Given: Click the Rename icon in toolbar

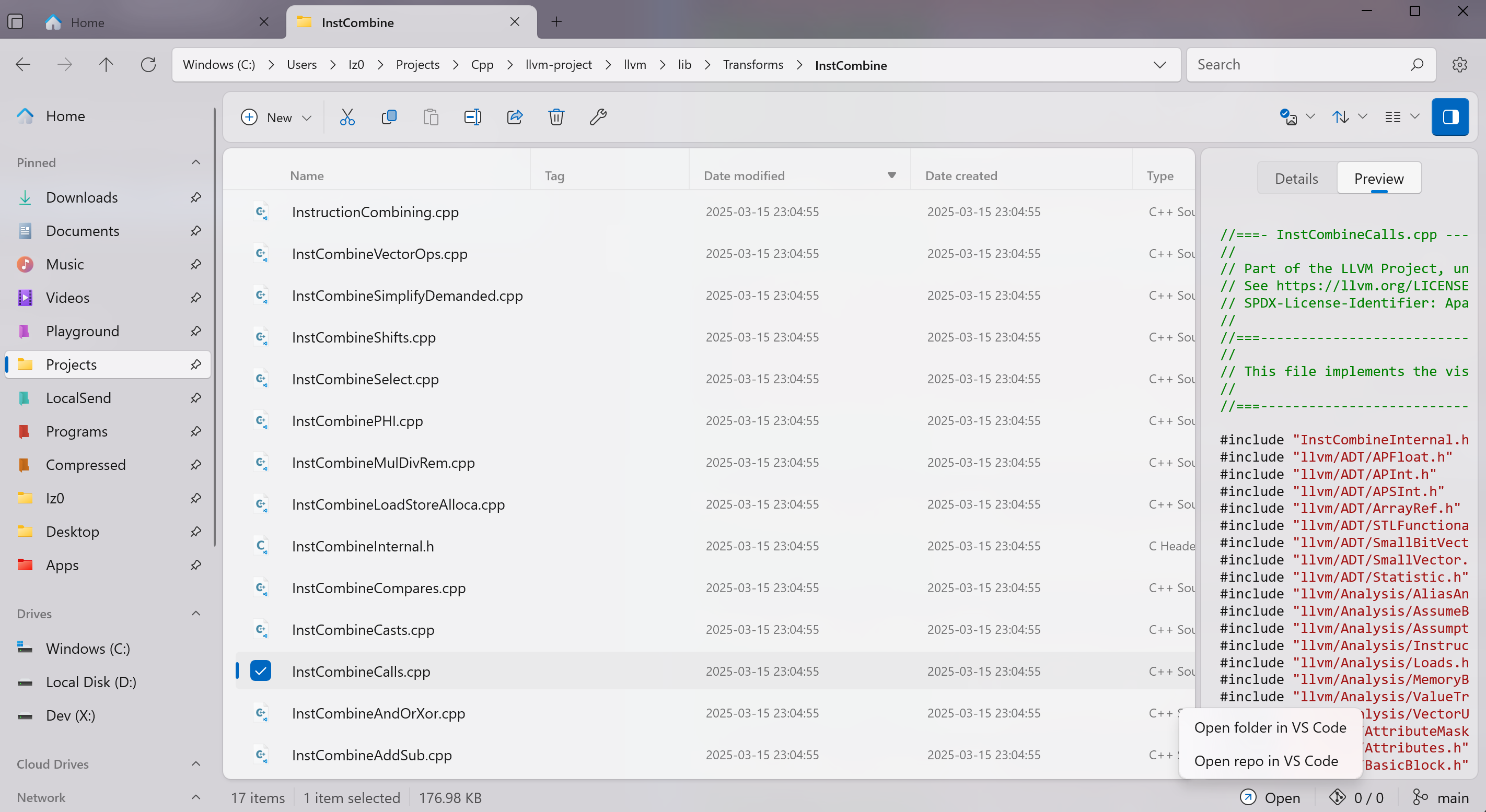Looking at the screenshot, I should tap(472, 117).
